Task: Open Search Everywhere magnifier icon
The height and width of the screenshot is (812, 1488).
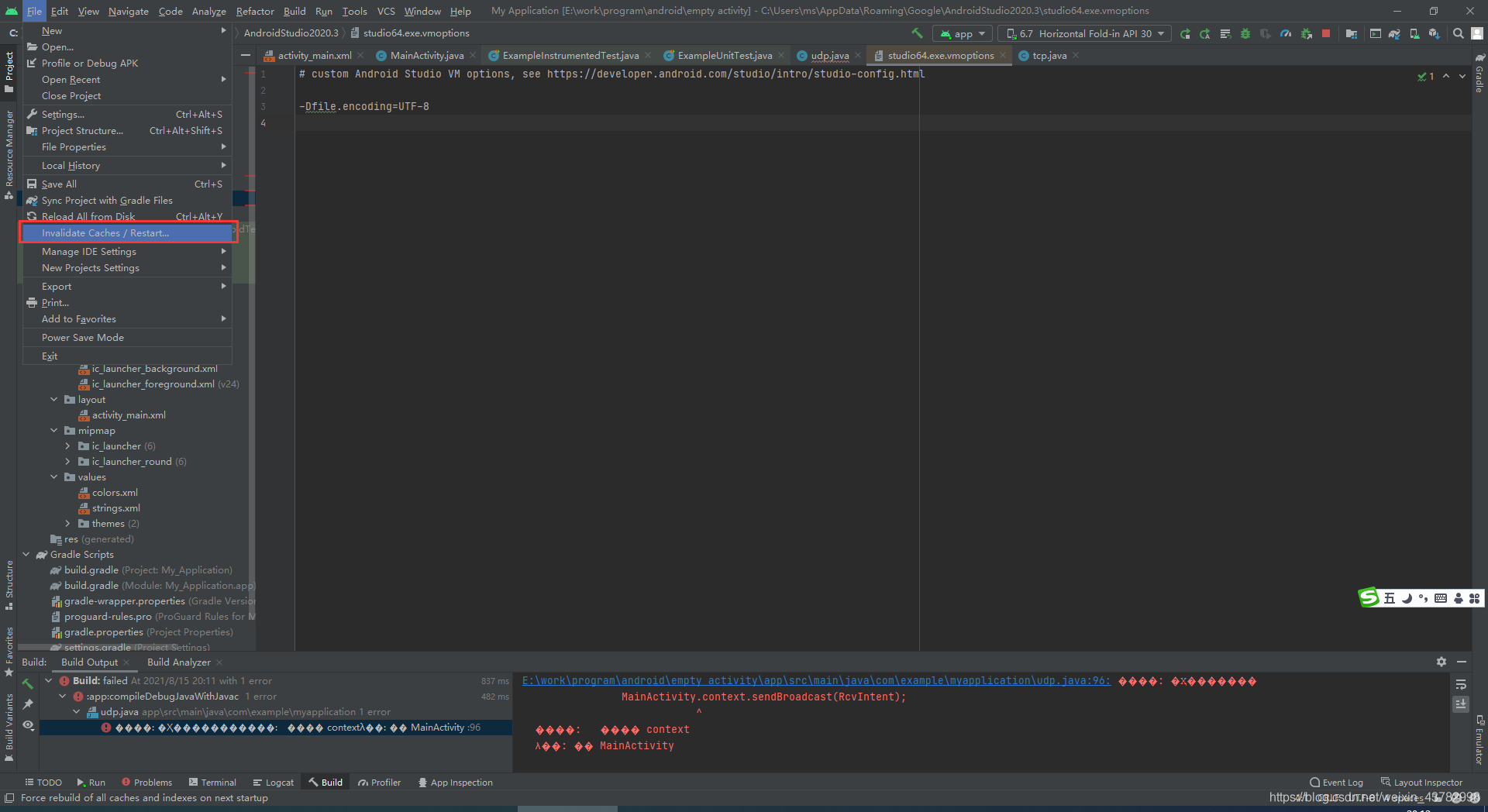Action: 1458,34
